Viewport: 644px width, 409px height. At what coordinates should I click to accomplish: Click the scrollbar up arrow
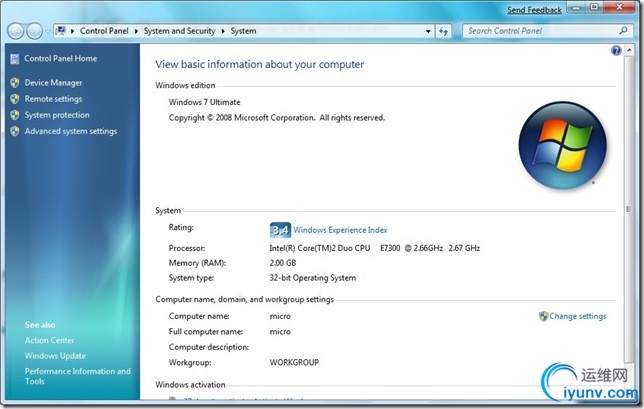click(629, 51)
